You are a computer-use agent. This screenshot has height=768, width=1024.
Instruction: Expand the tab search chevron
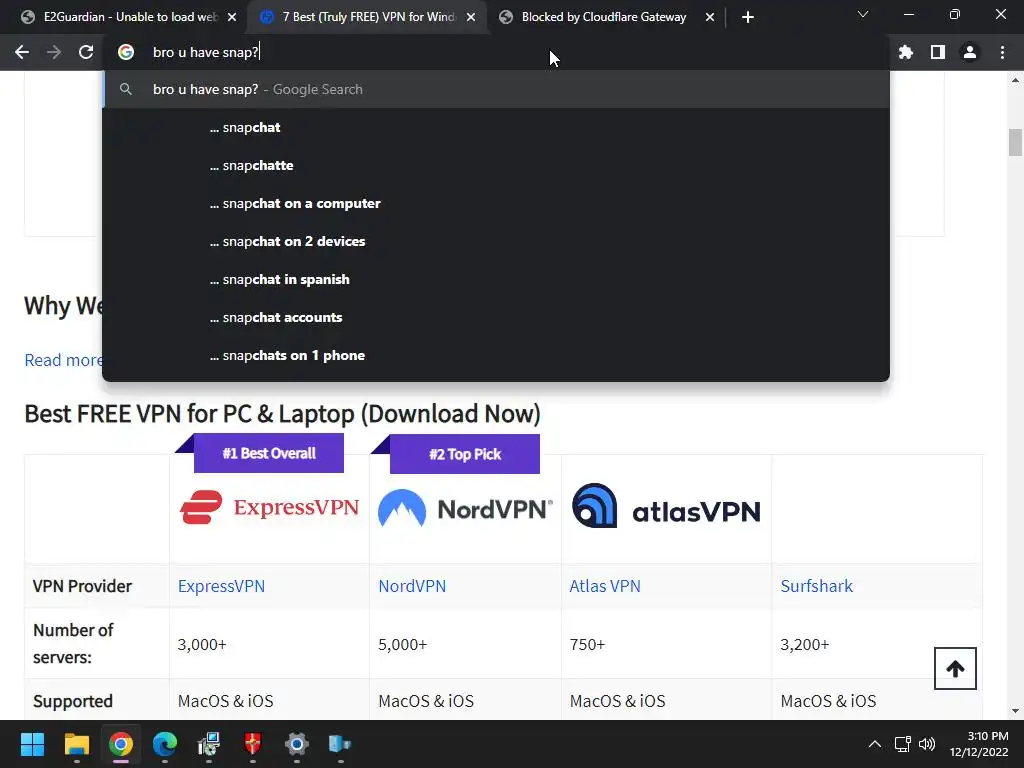(x=863, y=14)
